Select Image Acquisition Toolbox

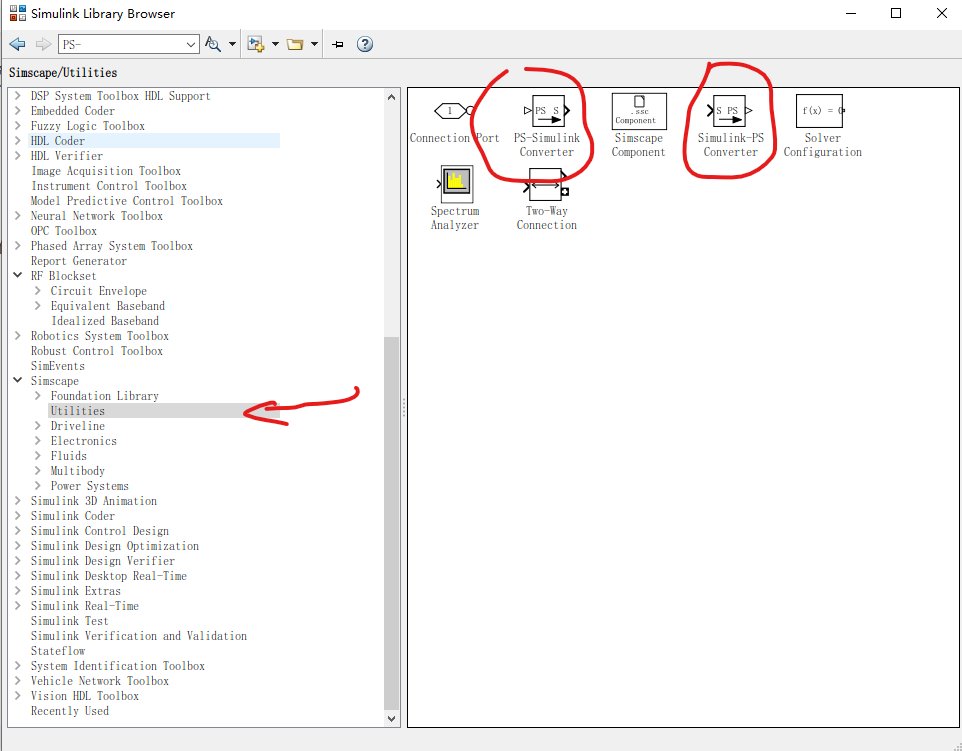(x=106, y=171)
